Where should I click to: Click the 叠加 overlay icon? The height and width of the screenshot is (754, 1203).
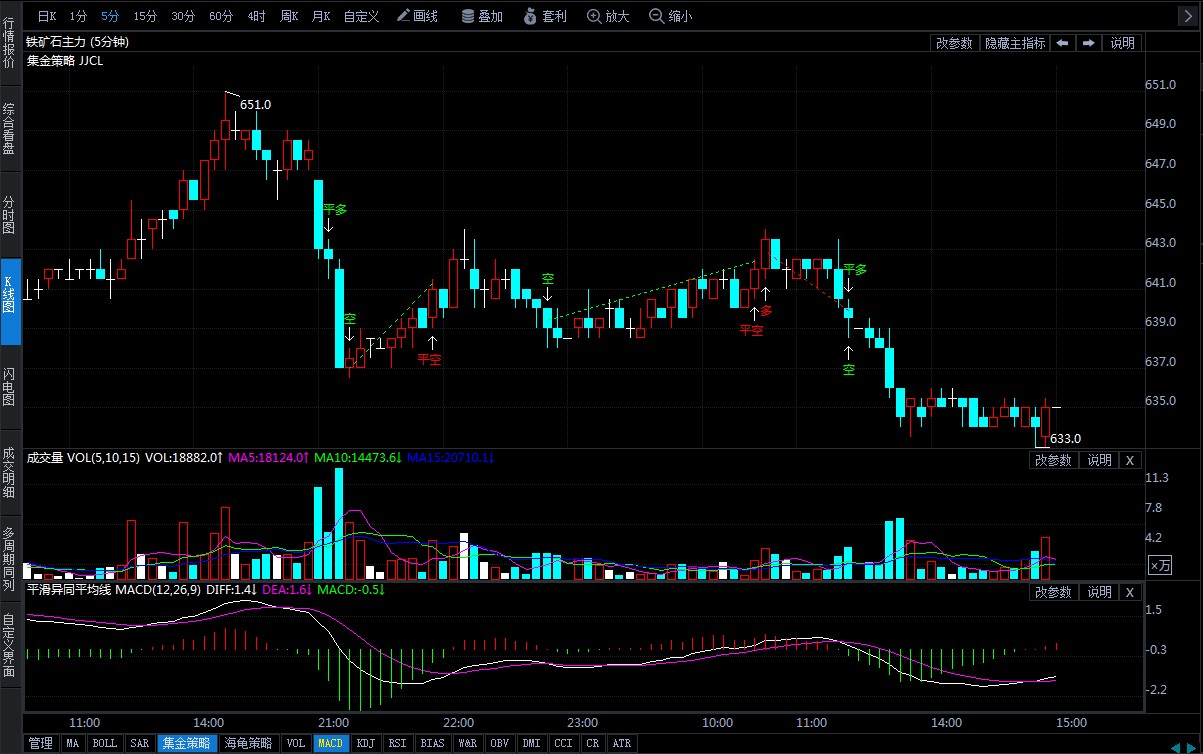tap(481, 16)
